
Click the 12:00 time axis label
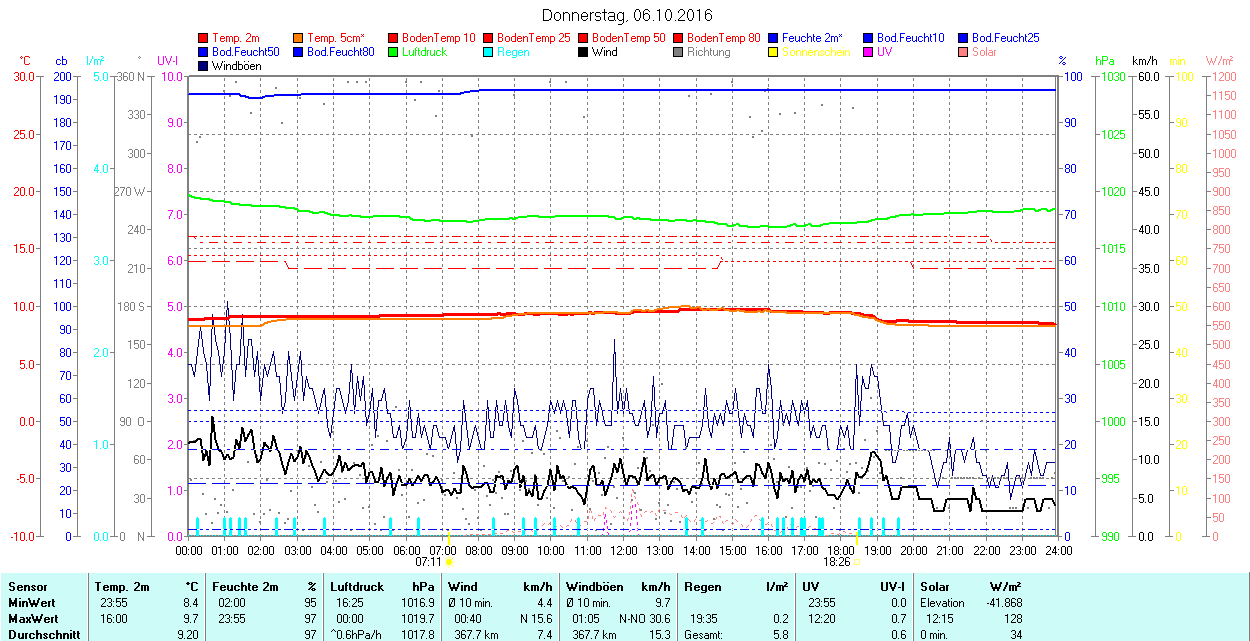pyautogui.click(x=624, y=550)
